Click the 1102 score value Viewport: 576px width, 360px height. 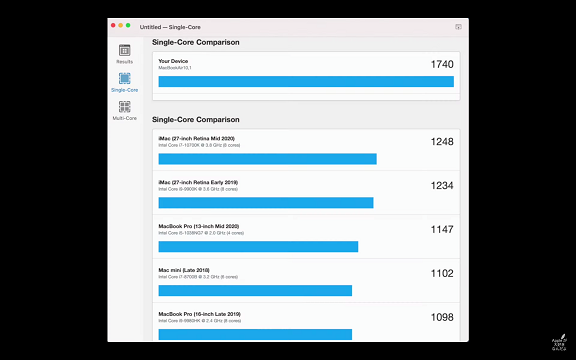[442, 273]
